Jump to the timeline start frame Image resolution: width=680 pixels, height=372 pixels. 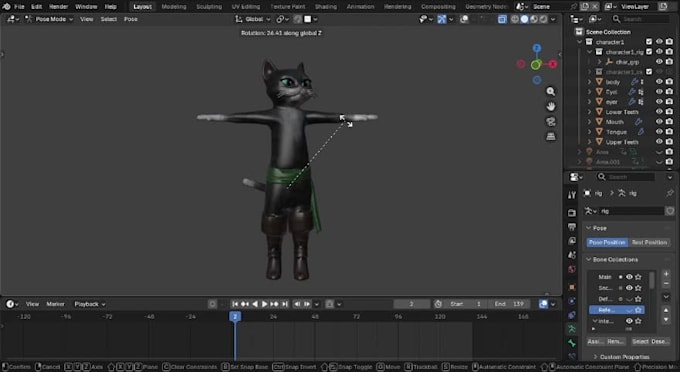[235, 304]
